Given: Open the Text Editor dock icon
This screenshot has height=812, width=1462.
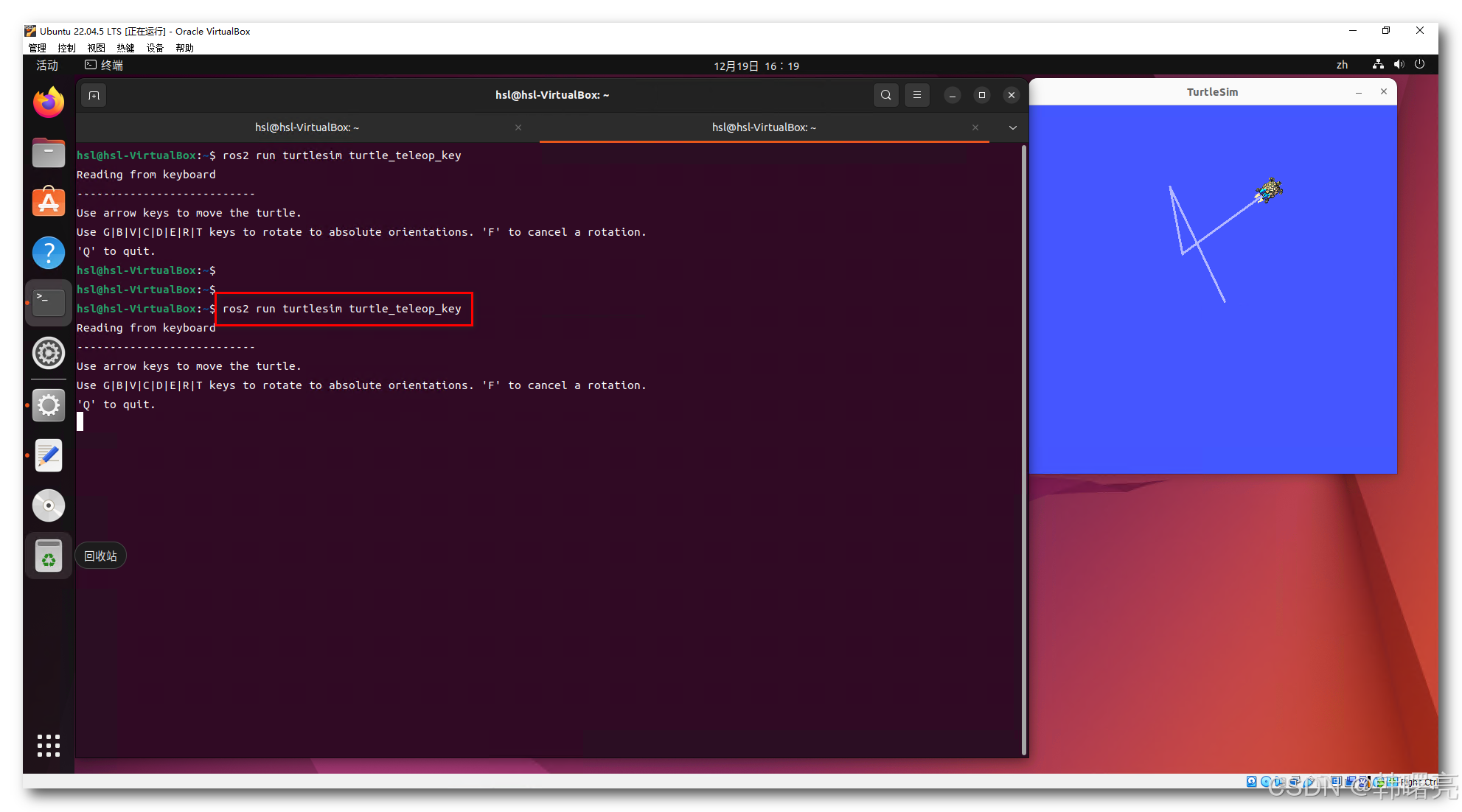Looking at the screenshot, I should click(x=49, y=455).
